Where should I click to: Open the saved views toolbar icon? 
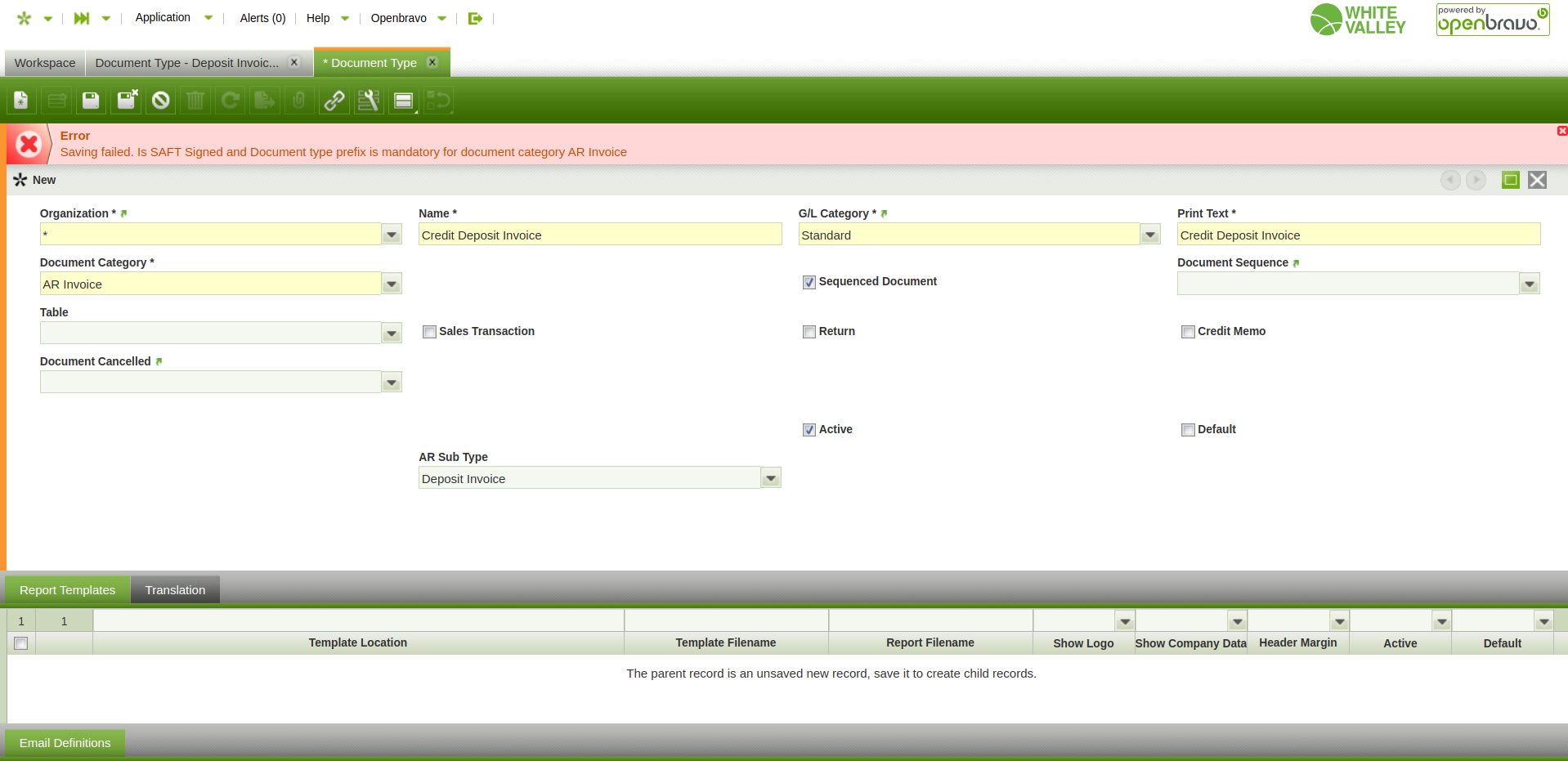[404, 101]
